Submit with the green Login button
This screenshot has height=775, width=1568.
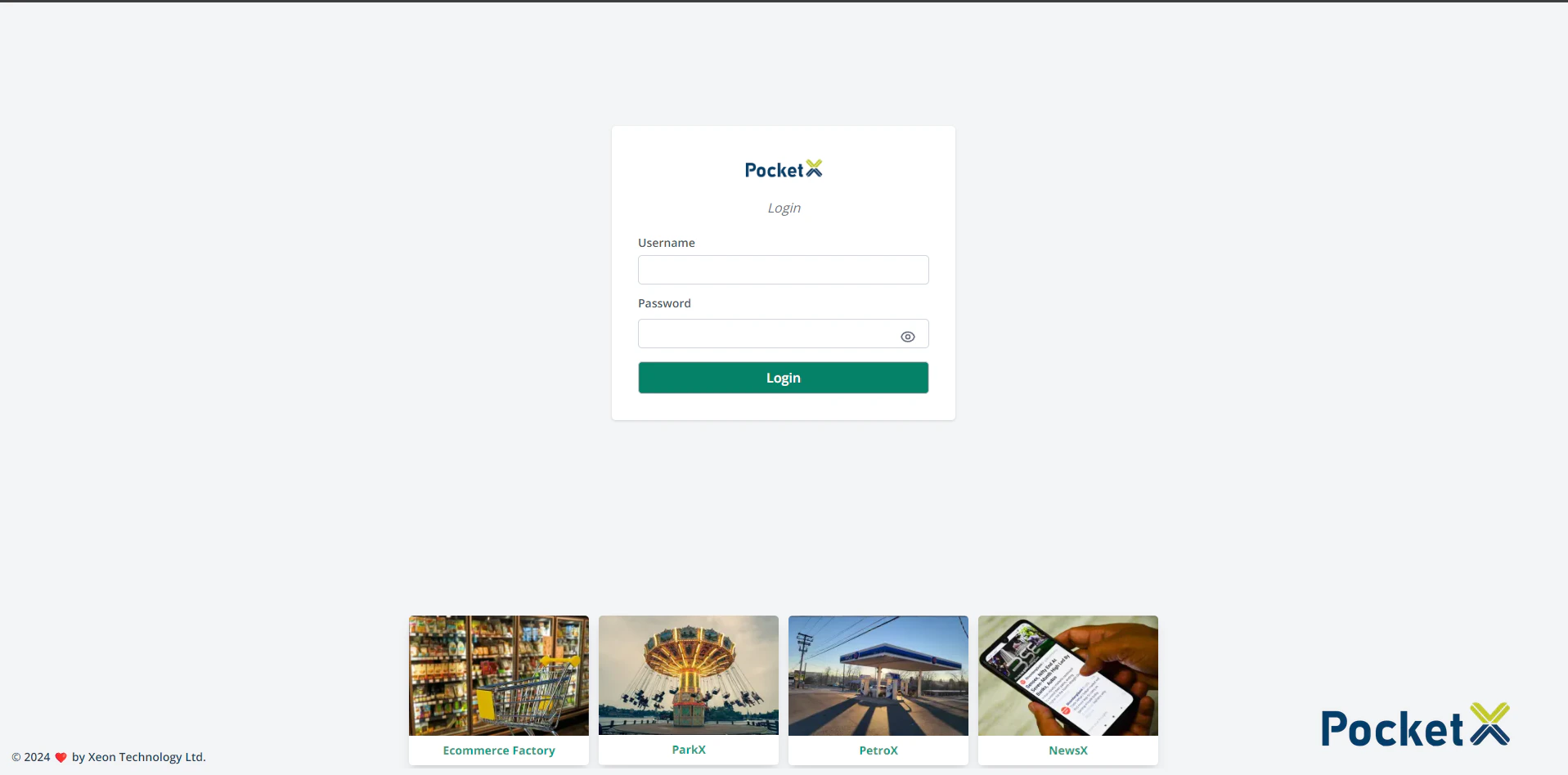(x=783, y=378)
